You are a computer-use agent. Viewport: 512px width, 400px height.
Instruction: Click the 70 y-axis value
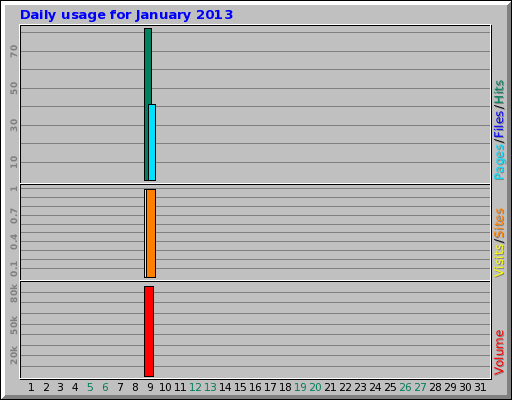[14, 51]
